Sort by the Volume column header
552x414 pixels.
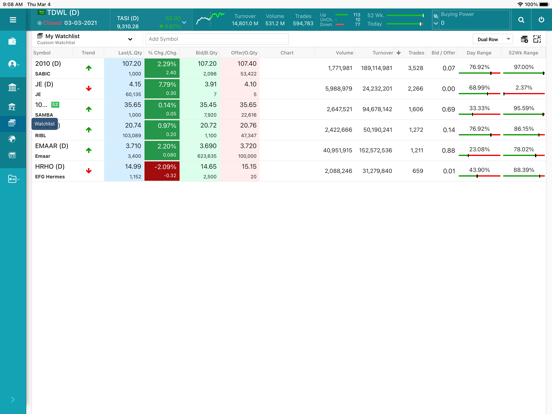coord(344,53)
